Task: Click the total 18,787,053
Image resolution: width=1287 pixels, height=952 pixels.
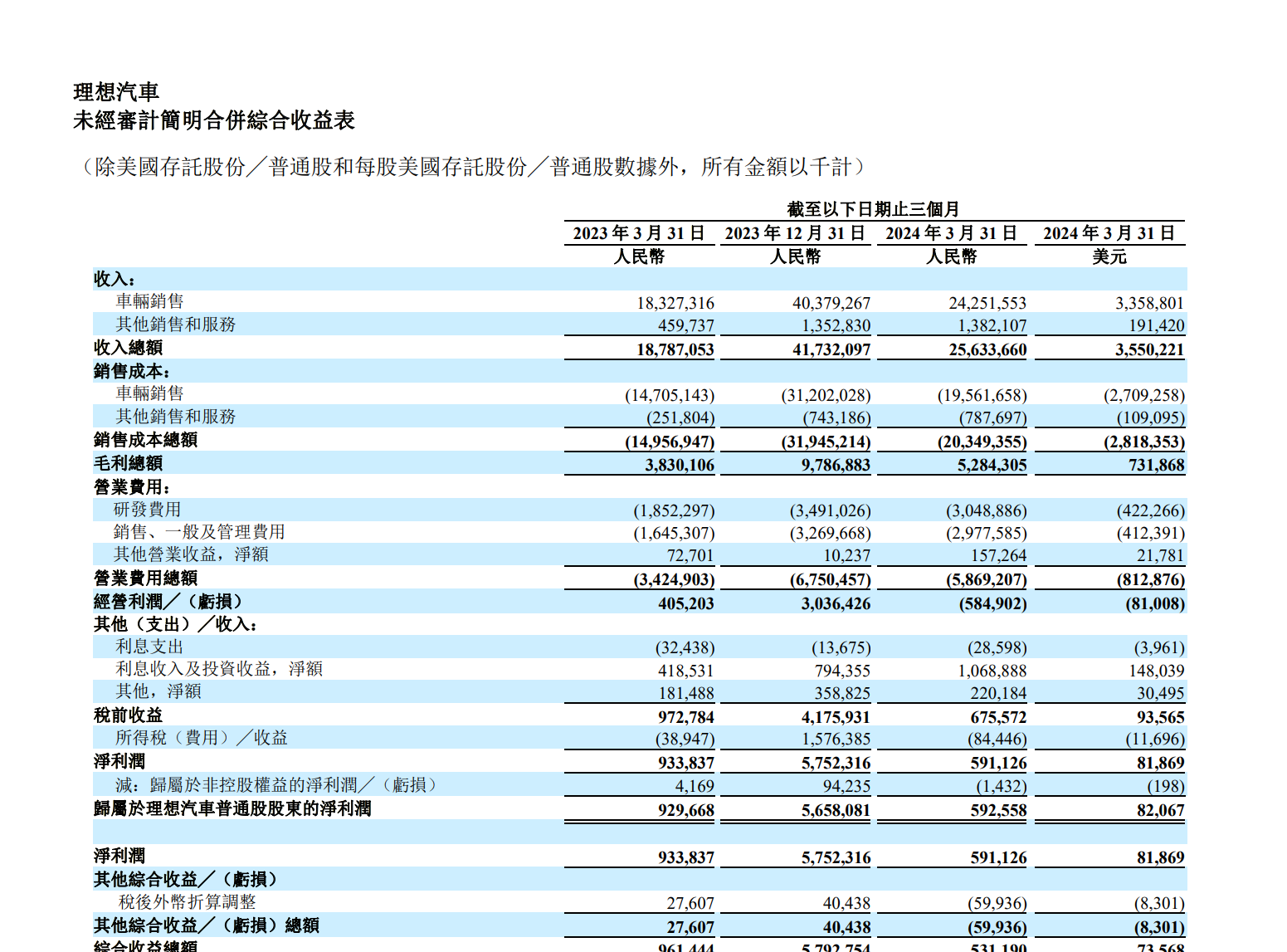Action: coord(675,349)
